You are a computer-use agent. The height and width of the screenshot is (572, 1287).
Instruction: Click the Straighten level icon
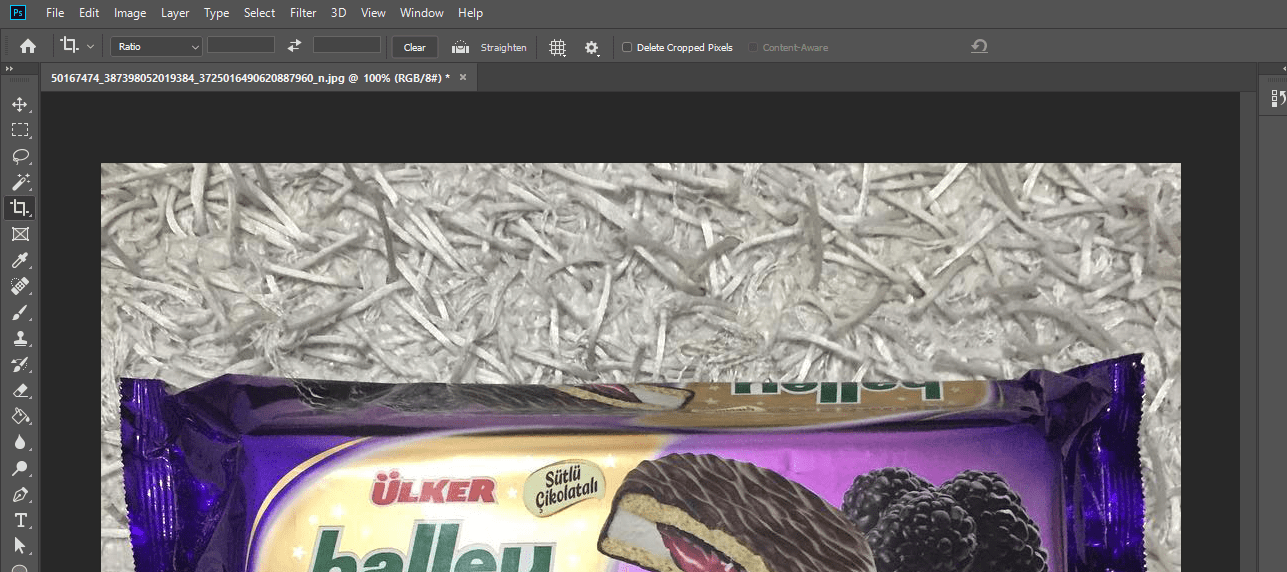(x=460, y=47)
